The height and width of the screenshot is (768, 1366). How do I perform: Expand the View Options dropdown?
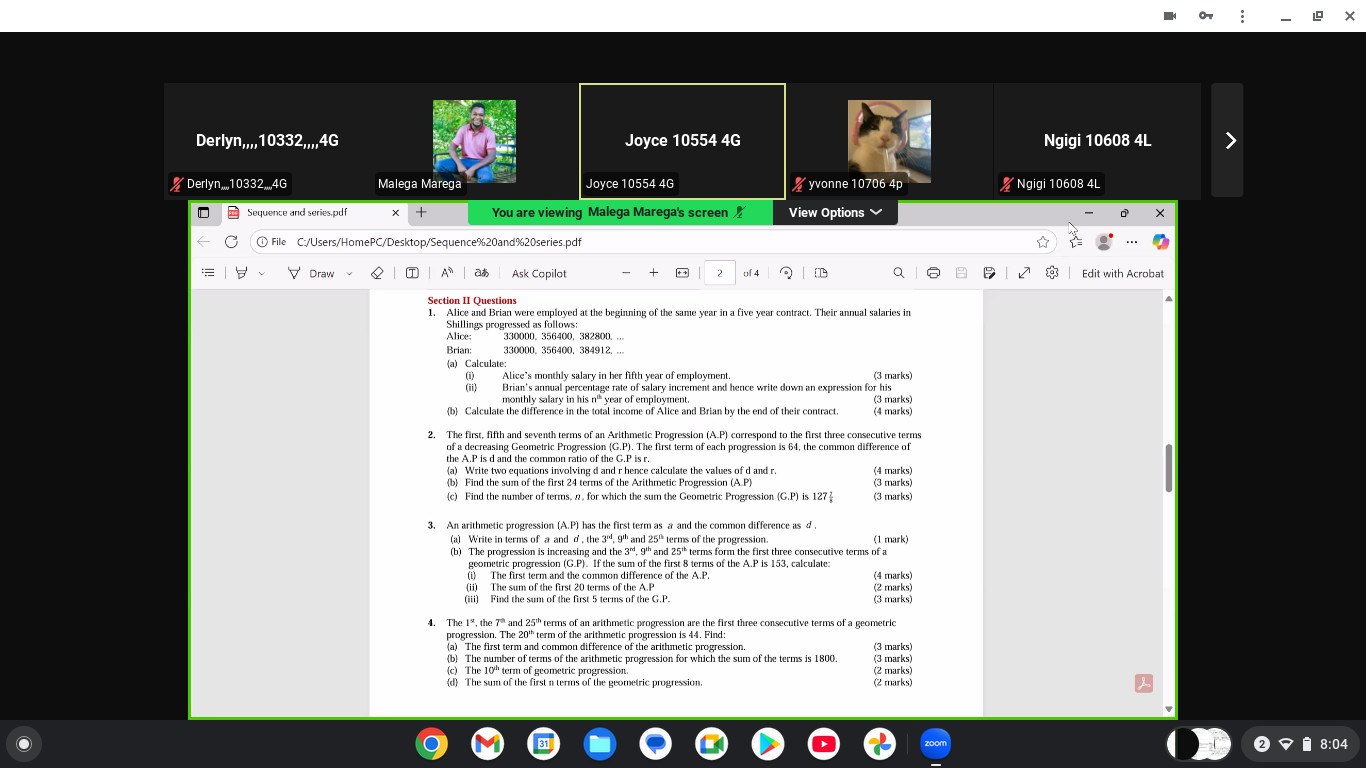point(834,212)
